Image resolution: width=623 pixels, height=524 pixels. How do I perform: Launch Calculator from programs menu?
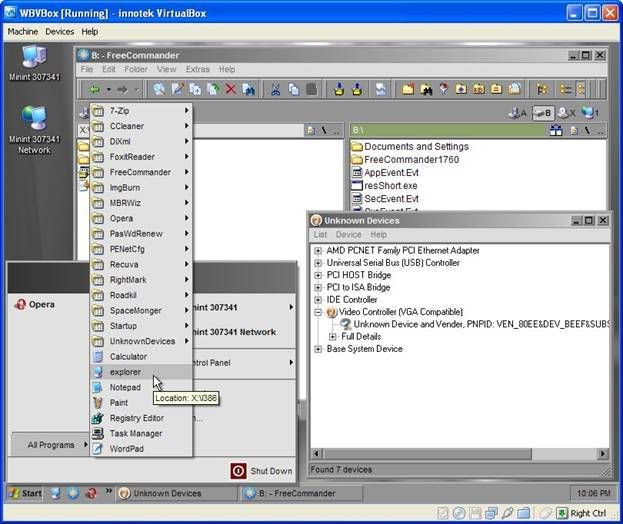tap(141, 357)
